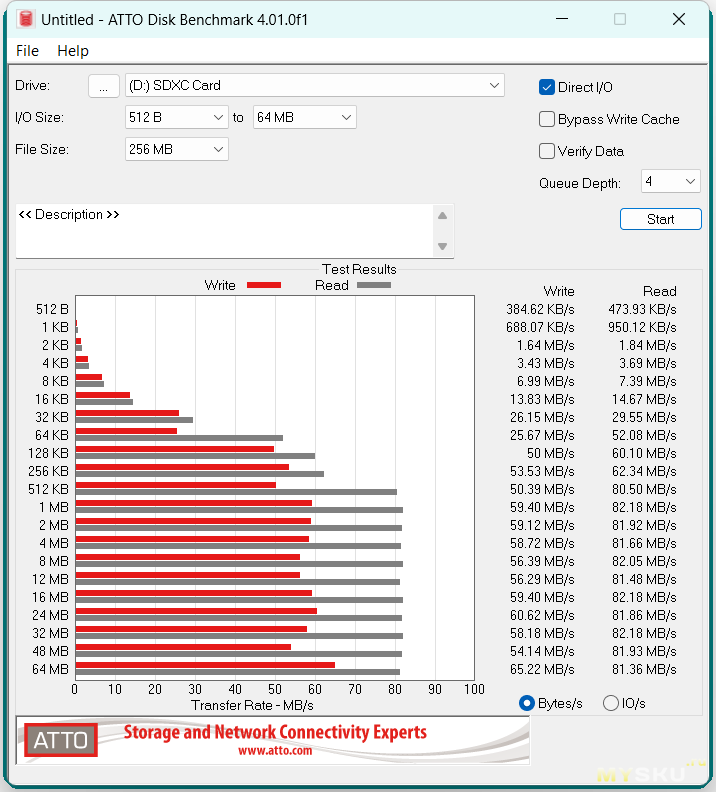Click the 4 KB row label

(x=55, y=364)
